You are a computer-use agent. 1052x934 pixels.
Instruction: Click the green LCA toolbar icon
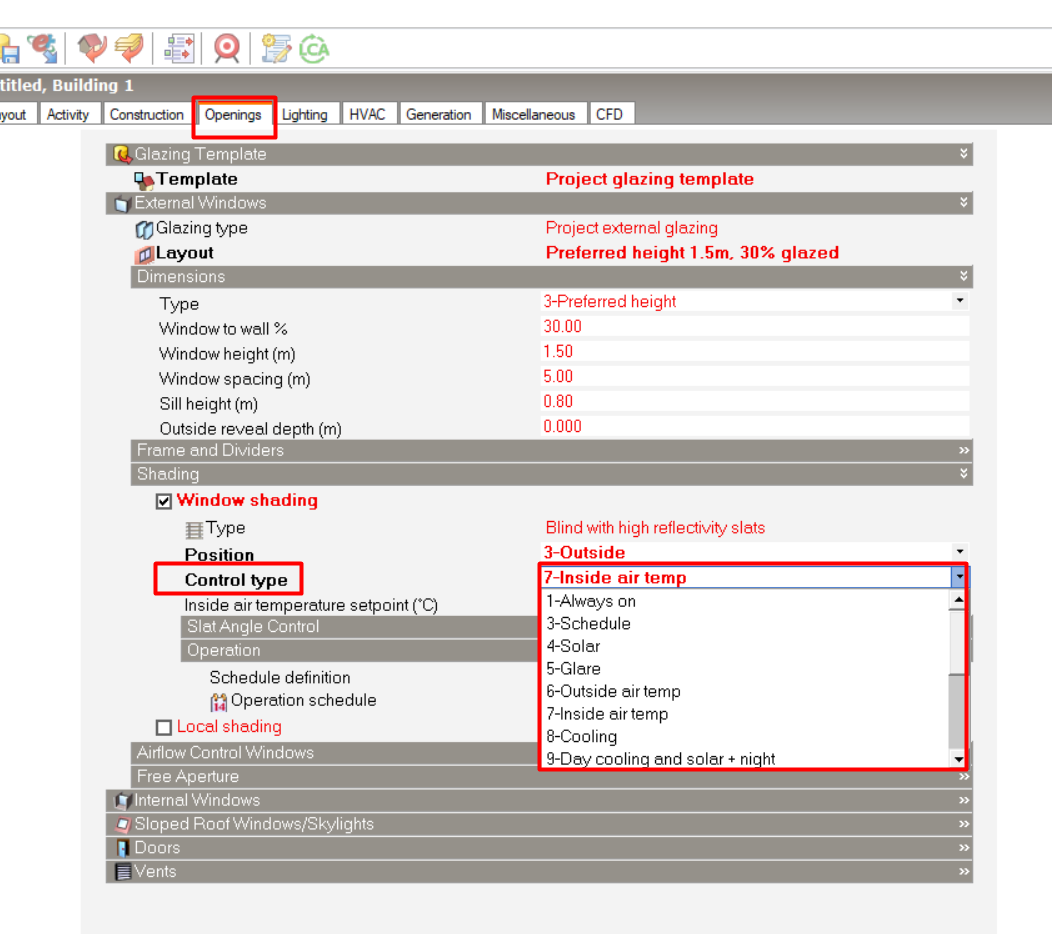coord(313,48)
